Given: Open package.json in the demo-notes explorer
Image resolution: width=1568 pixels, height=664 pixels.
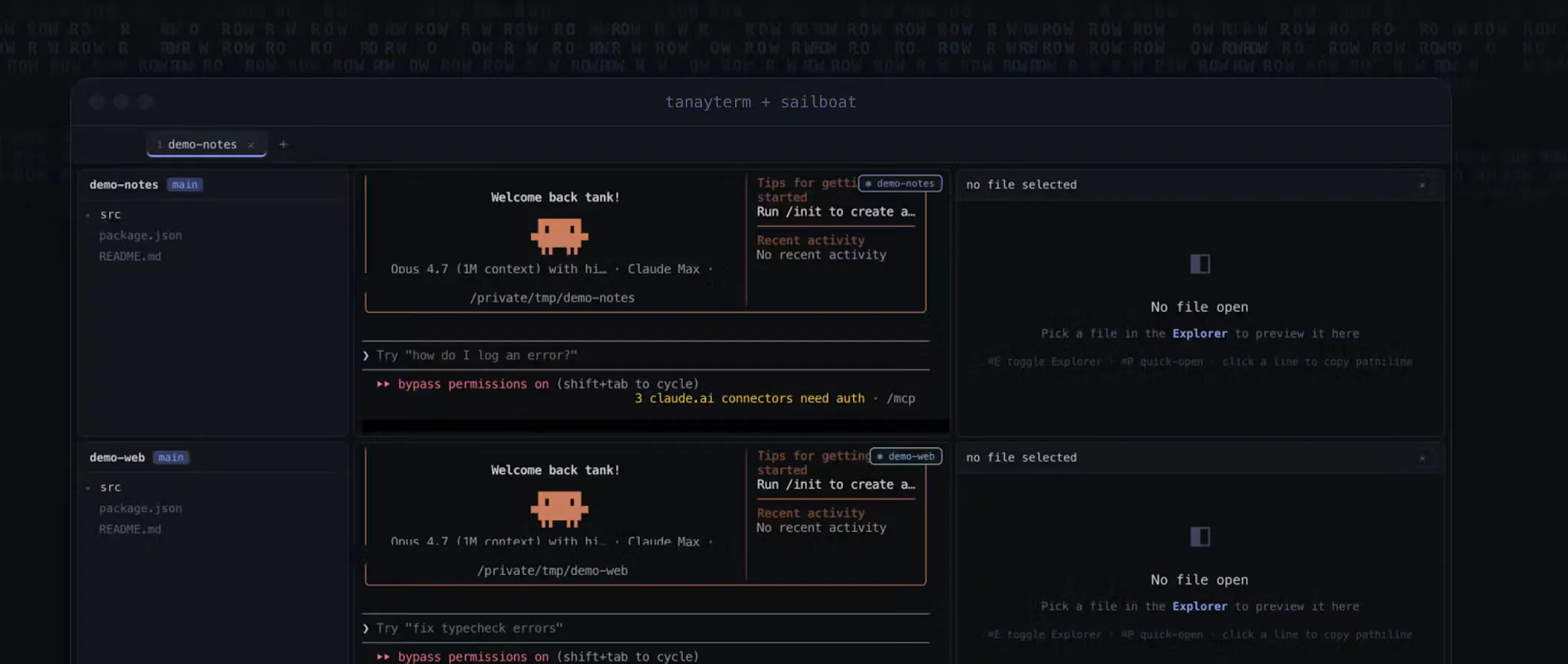Looking at the screenshot, I should (x=140, y=235).
